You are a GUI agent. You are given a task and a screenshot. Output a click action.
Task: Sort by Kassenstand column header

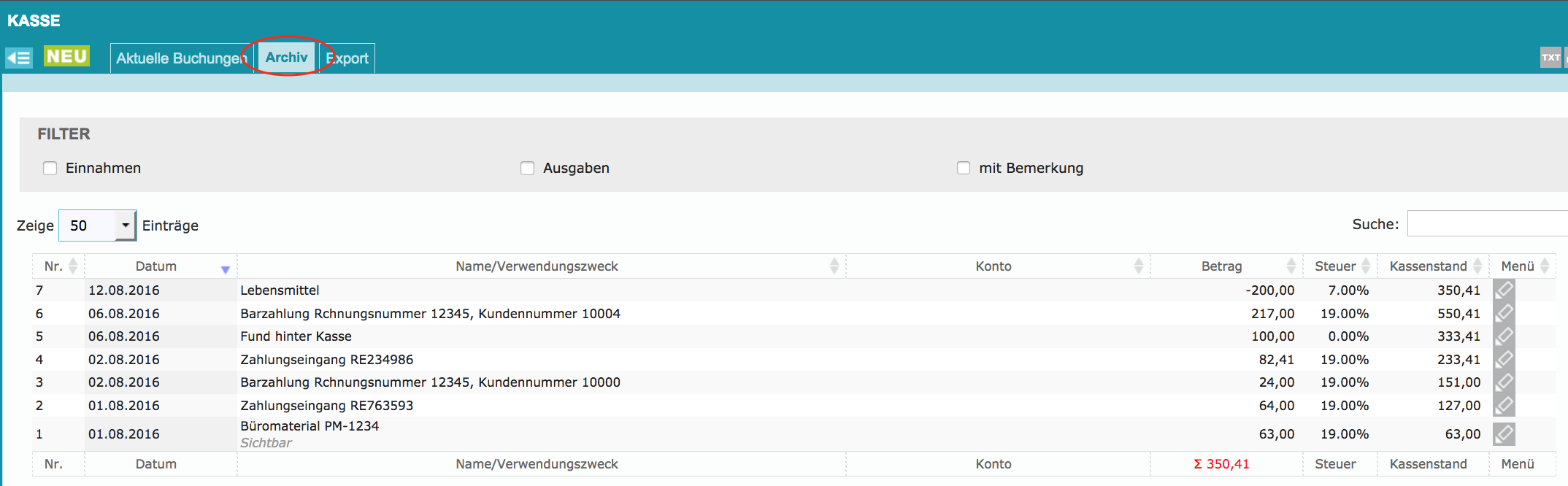pyautogui.click(x=1428, y=266)
